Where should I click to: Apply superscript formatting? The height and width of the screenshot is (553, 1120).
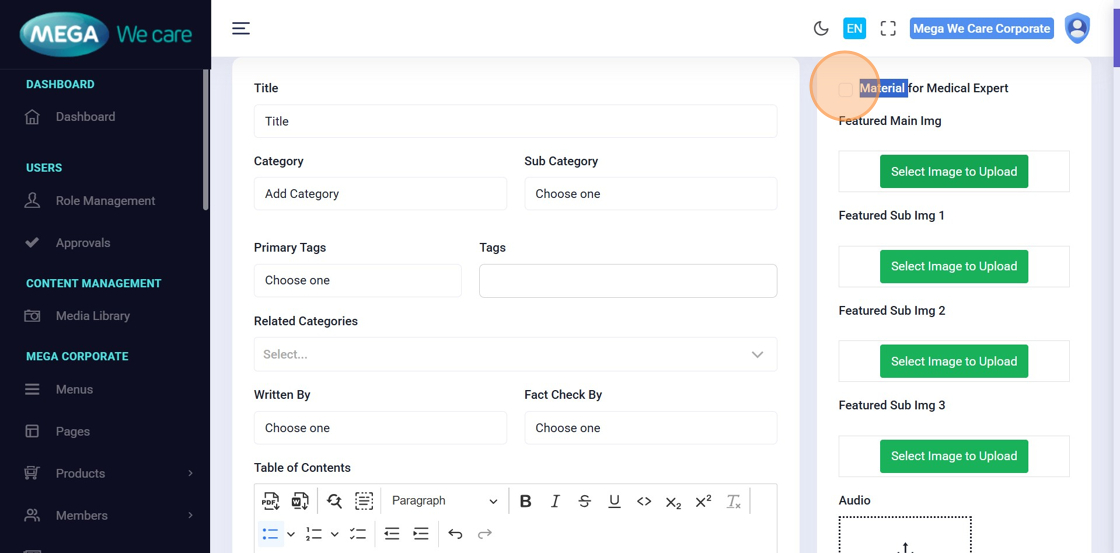[703, 501]
